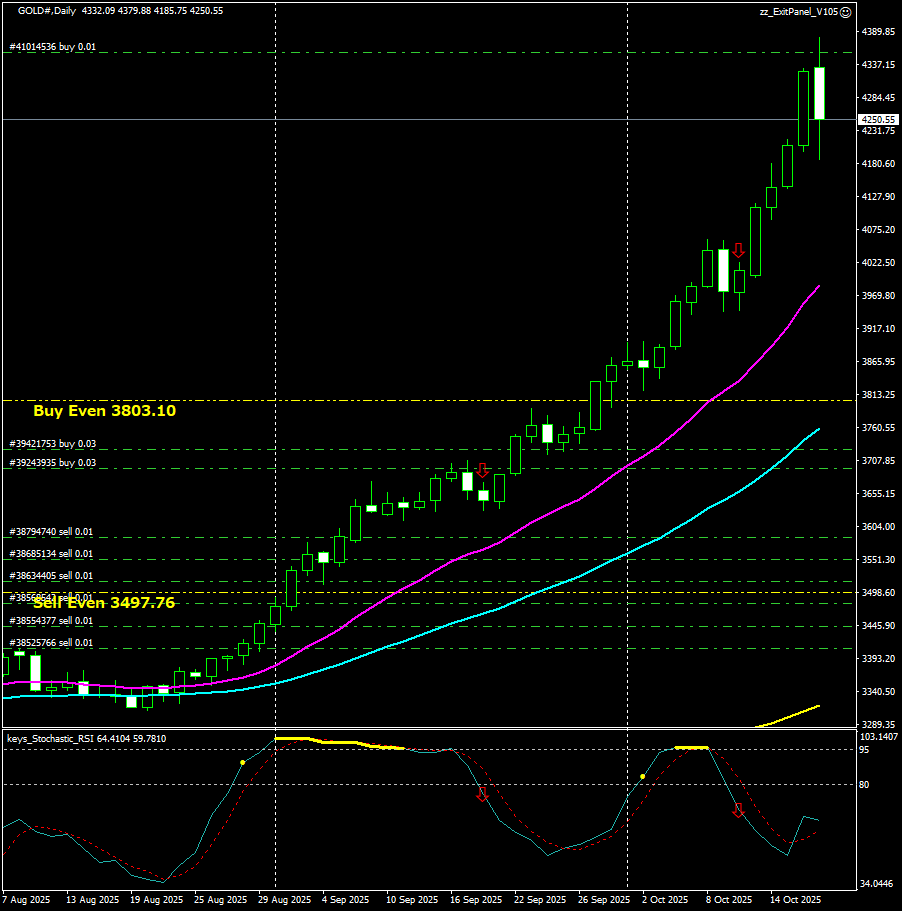Select red arrow on Stochastic RSI near 8 Oct
This screenshot has width=902, height=911.
pos(738,810)
